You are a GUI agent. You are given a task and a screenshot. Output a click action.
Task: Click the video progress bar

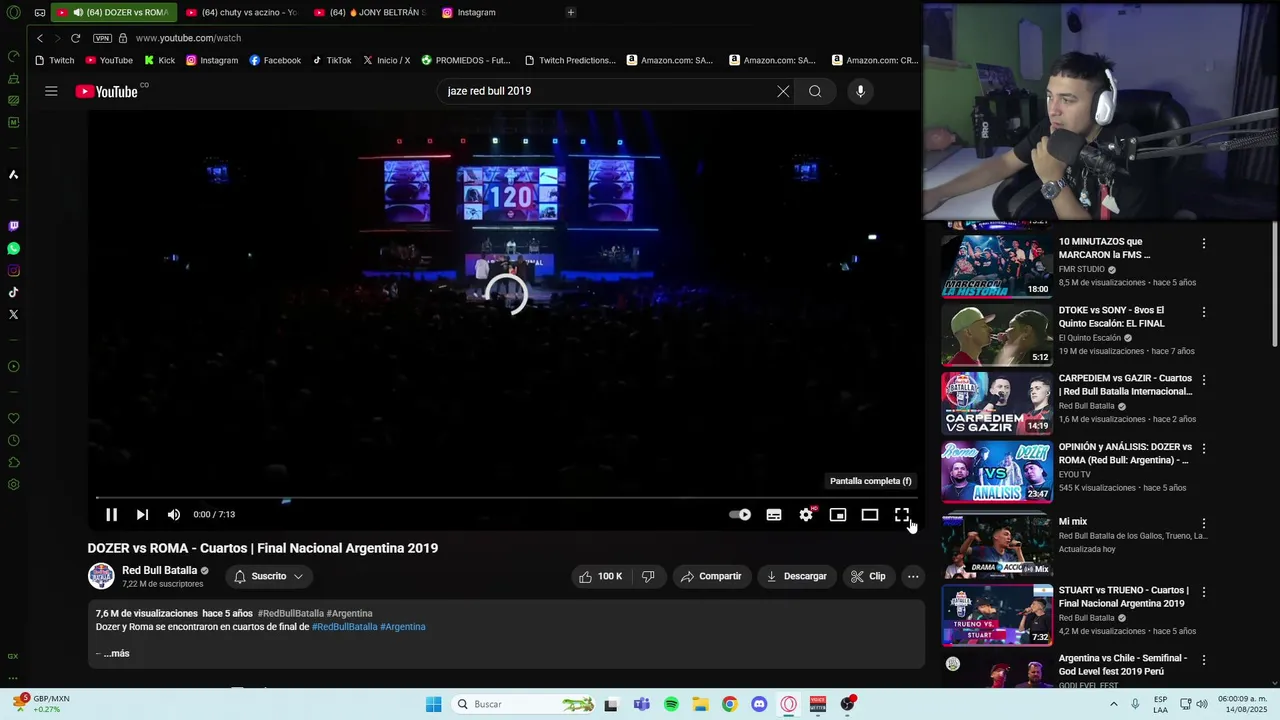[505, 497]
